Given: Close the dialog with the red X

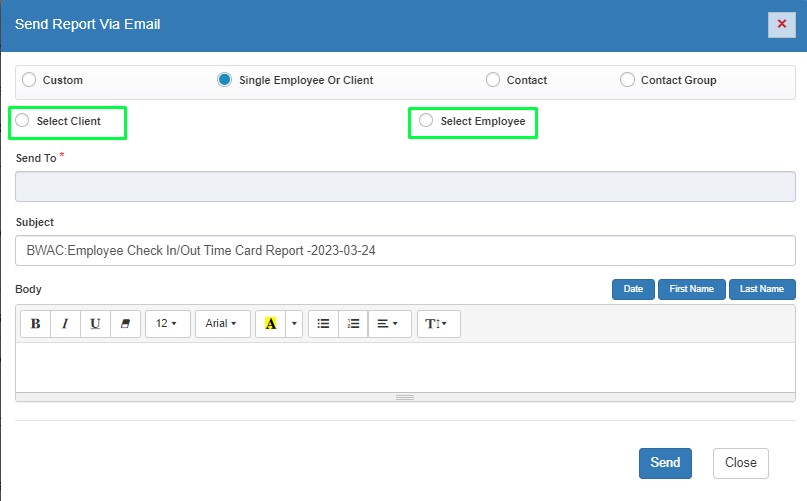Looking at the screenshot, I should pyautogui.click(x=781, y=24).
